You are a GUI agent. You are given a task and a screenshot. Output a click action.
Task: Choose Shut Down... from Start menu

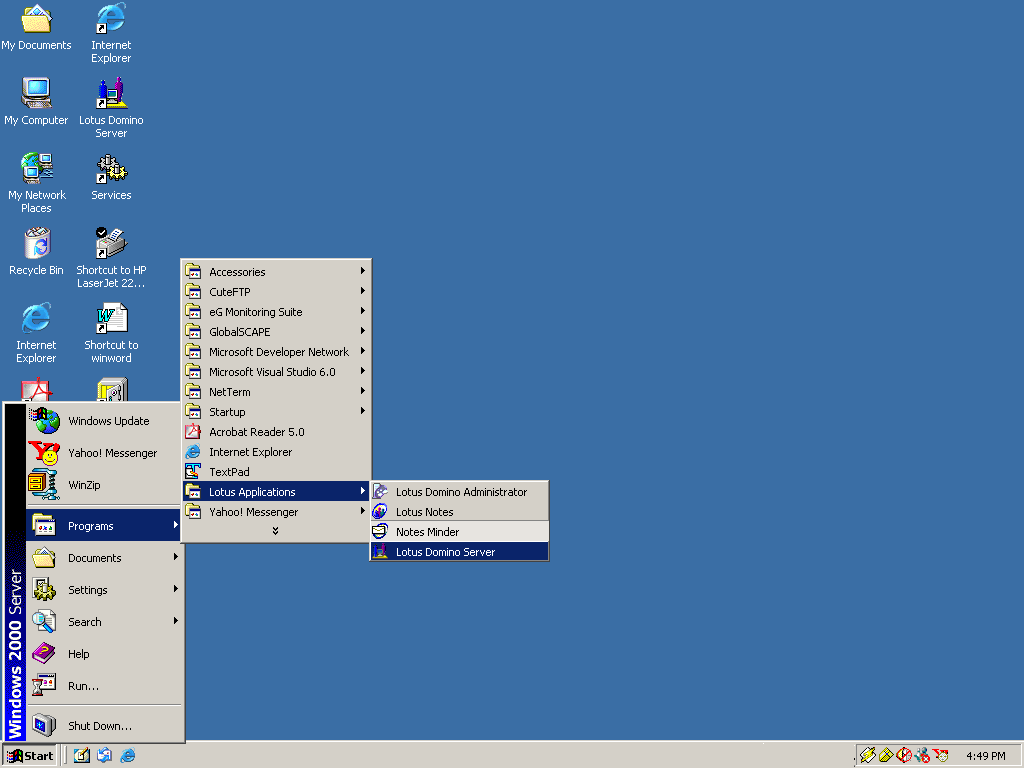[x=104, y=726]
